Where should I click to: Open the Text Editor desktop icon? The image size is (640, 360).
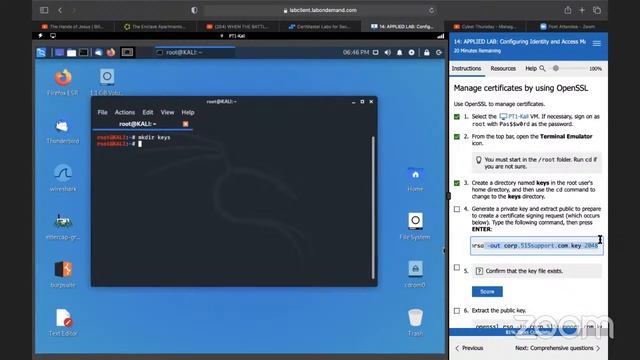(x=63, y=322)
